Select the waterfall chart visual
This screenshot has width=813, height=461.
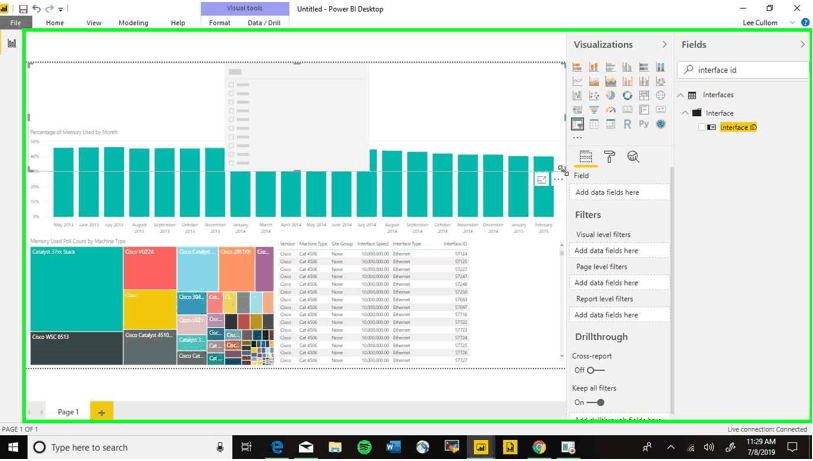point(577,95)
